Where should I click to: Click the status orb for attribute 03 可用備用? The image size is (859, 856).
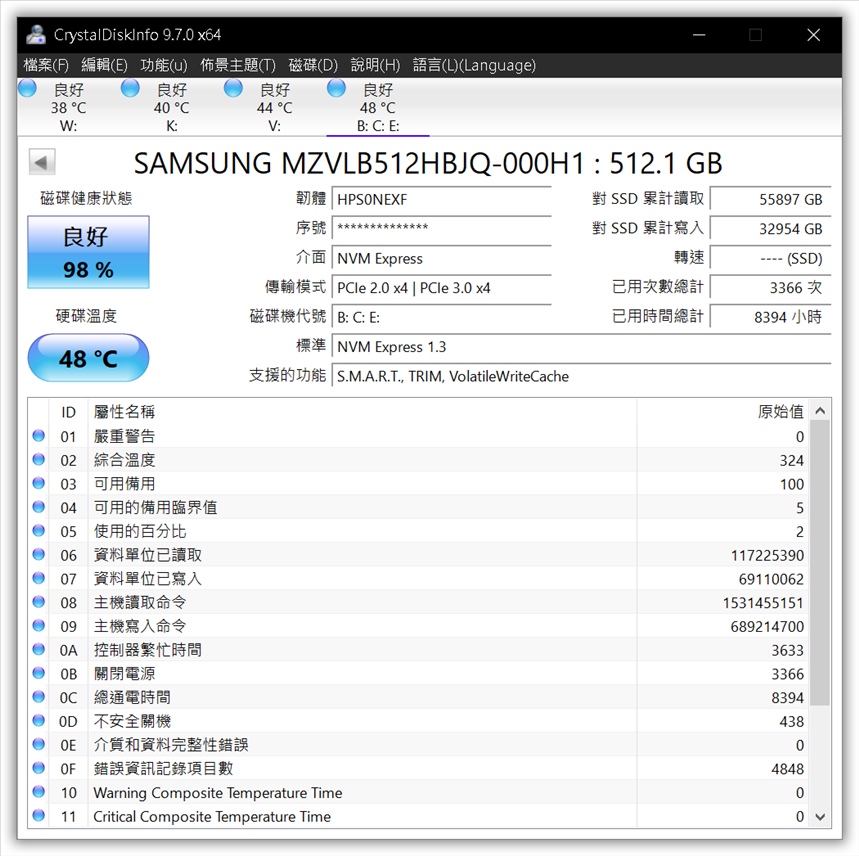[38, 483]
